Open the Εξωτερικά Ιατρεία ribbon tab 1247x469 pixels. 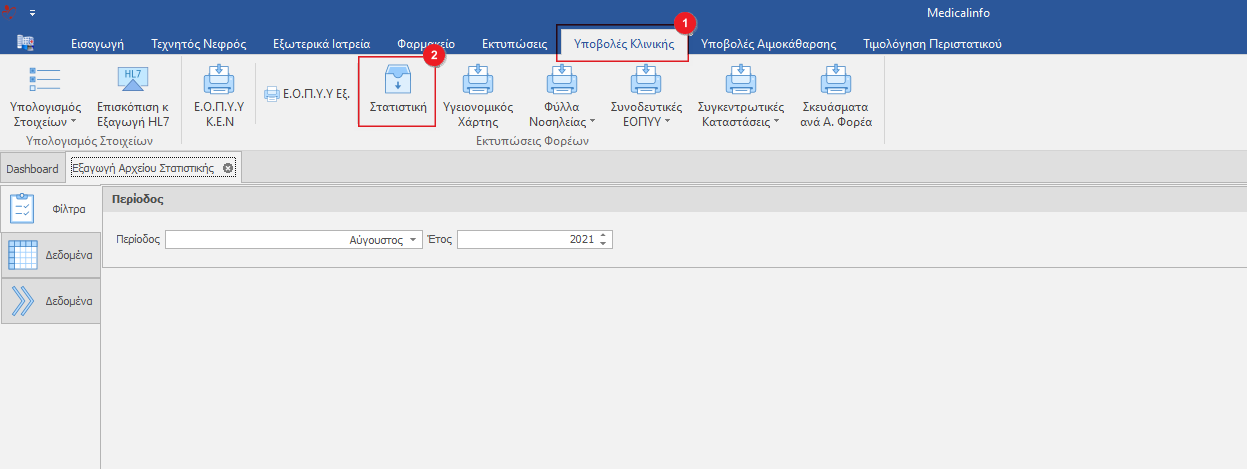tap(321, 44)
